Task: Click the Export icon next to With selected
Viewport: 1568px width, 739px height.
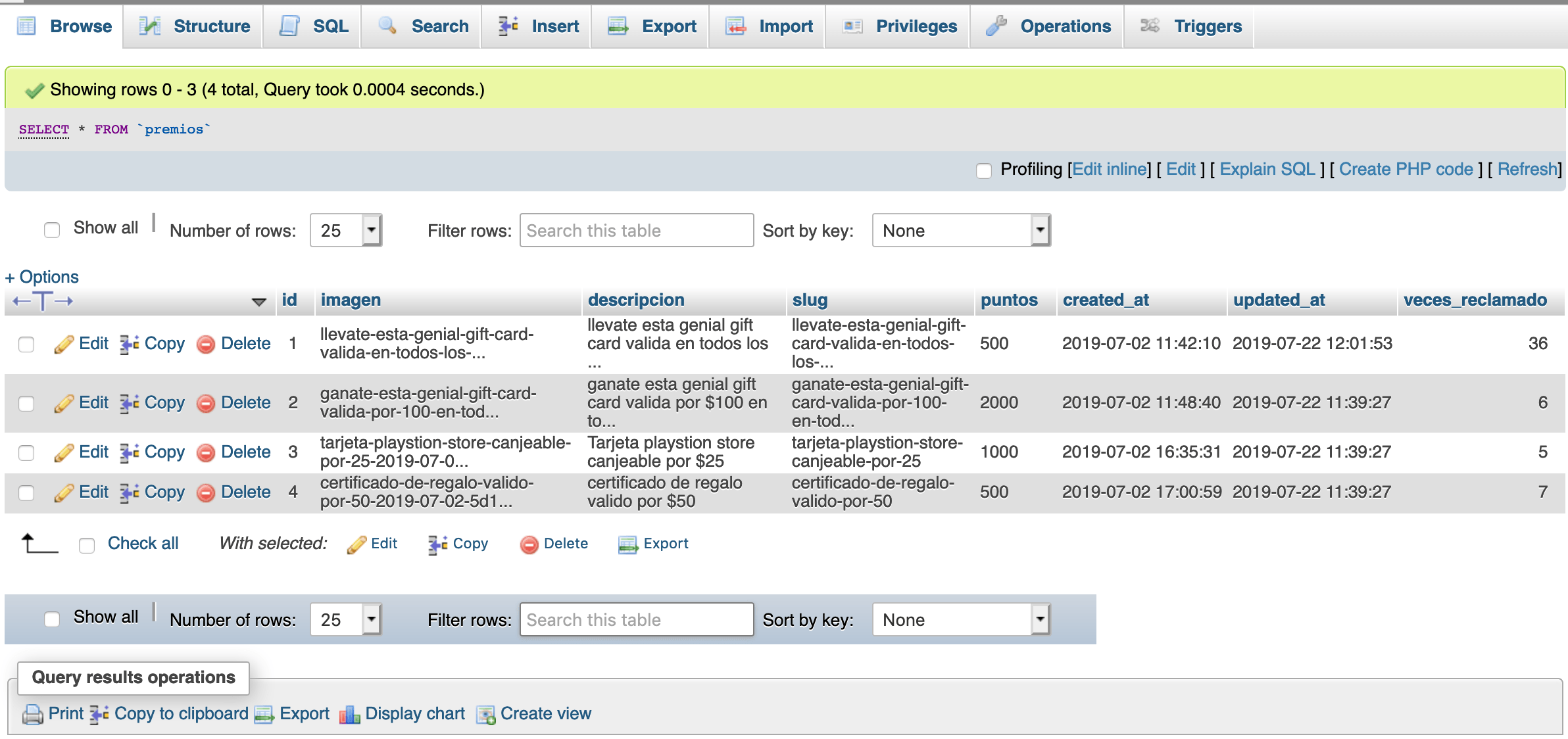Action: (x=627, y=544)
